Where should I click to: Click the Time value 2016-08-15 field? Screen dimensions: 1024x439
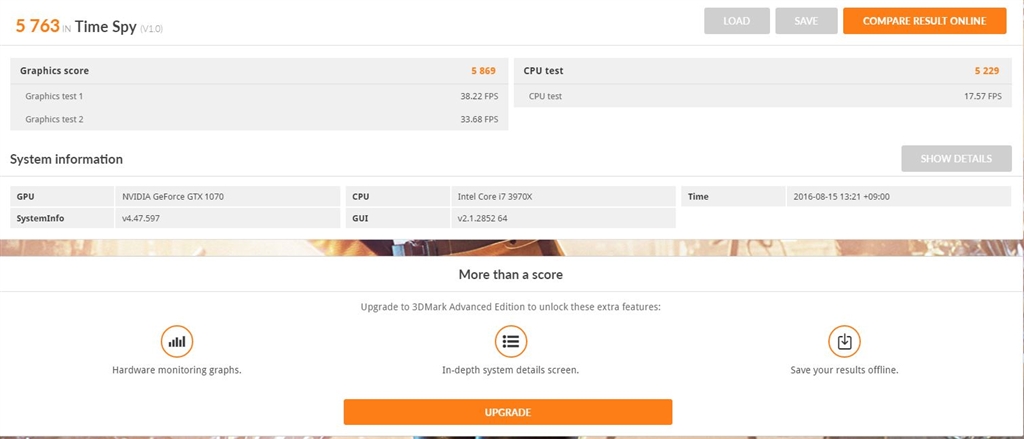point(897,196)
